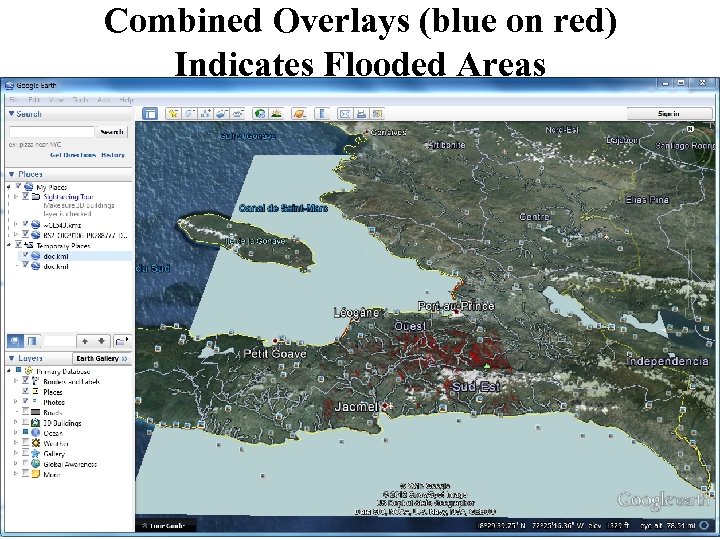Uncheck the Sightseeing Tour checkbox
The image size is (720, 540).
point(26,197)
